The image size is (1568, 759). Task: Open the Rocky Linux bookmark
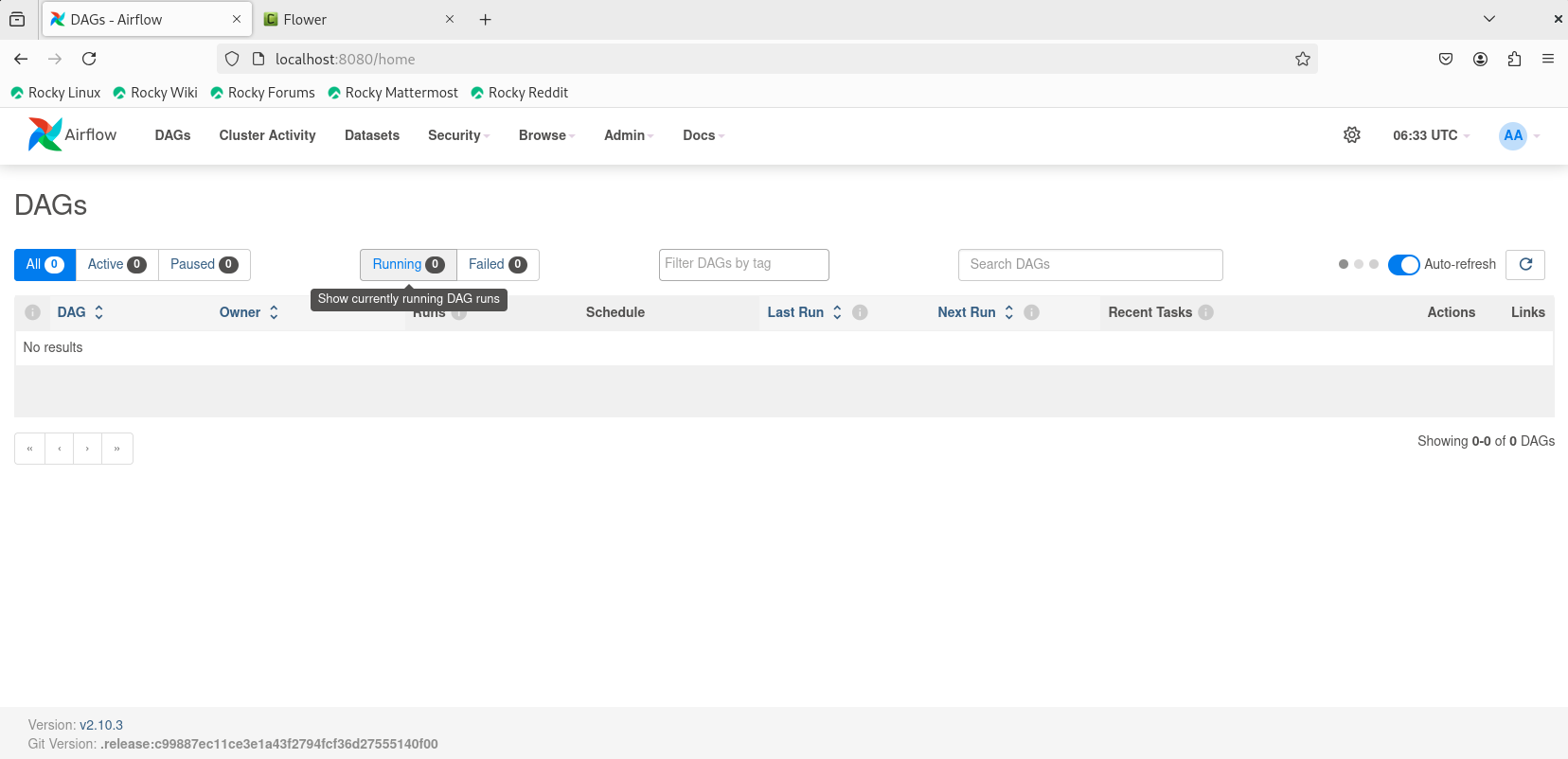click(55, 93)
